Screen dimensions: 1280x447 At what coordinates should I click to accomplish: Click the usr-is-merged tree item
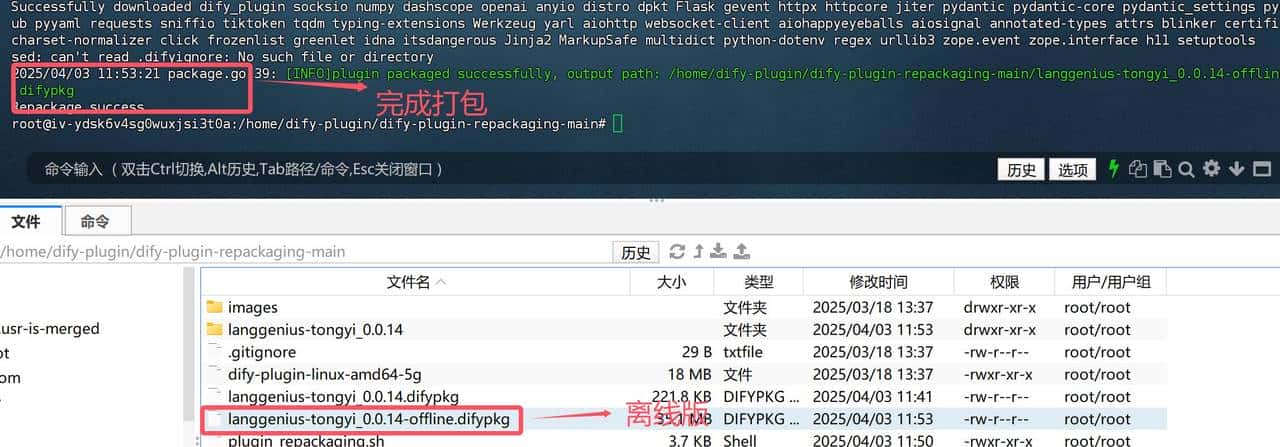point(50,328)
